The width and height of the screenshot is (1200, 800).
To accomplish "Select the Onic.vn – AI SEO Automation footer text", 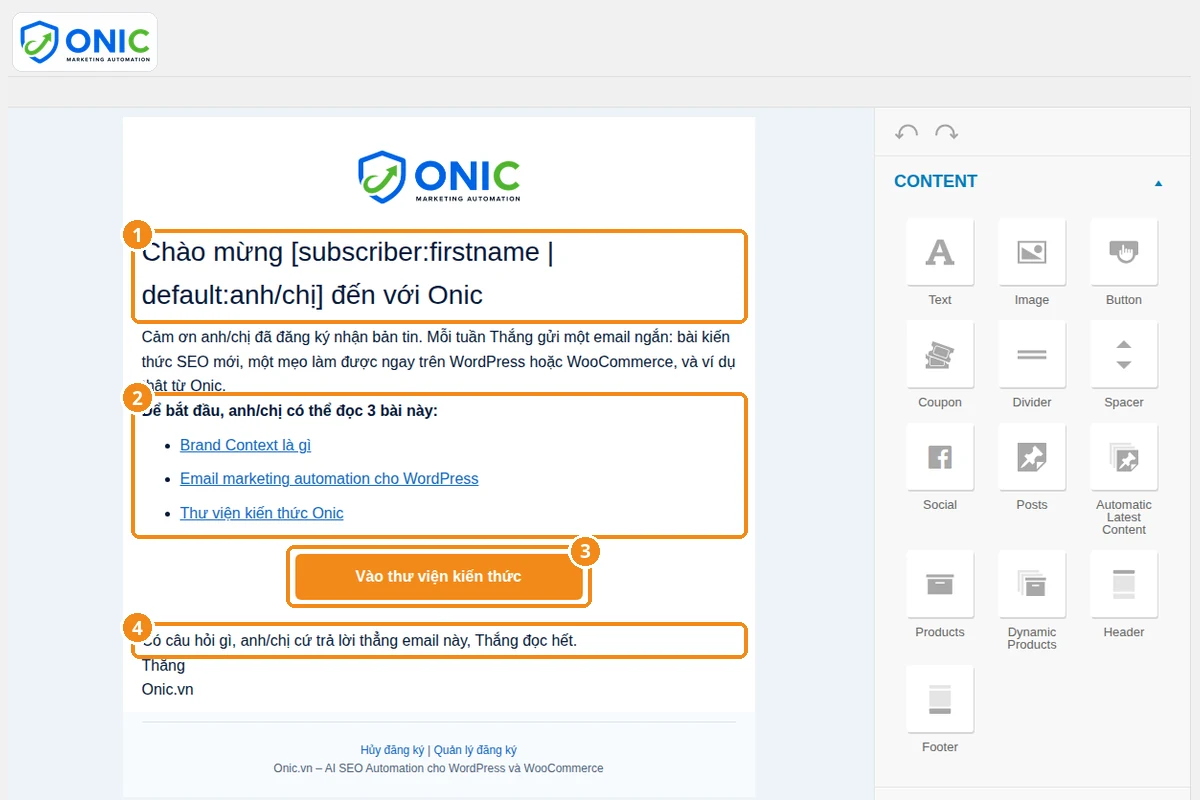I will coord(439,768).
